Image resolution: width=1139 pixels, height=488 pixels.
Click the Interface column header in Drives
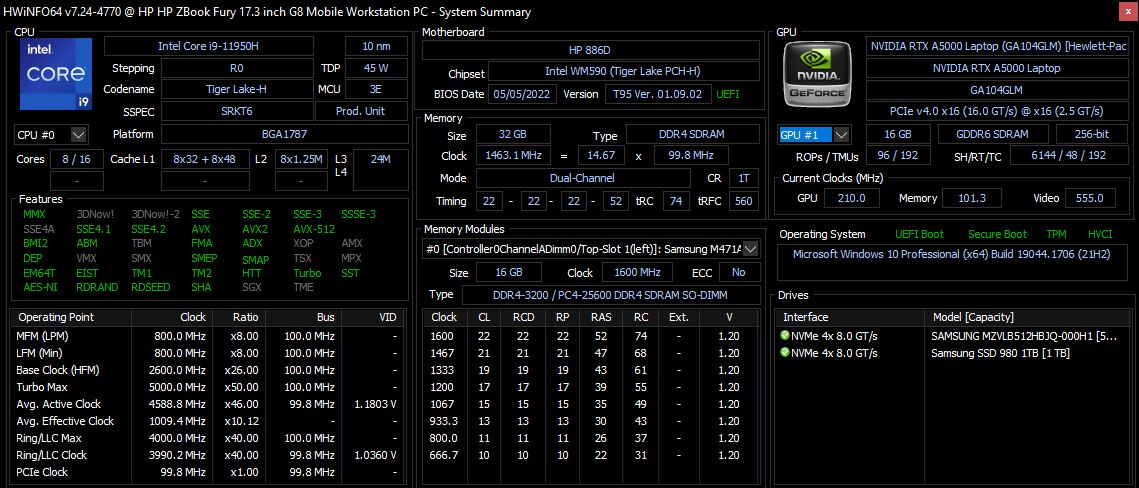(x=849, y=317)
